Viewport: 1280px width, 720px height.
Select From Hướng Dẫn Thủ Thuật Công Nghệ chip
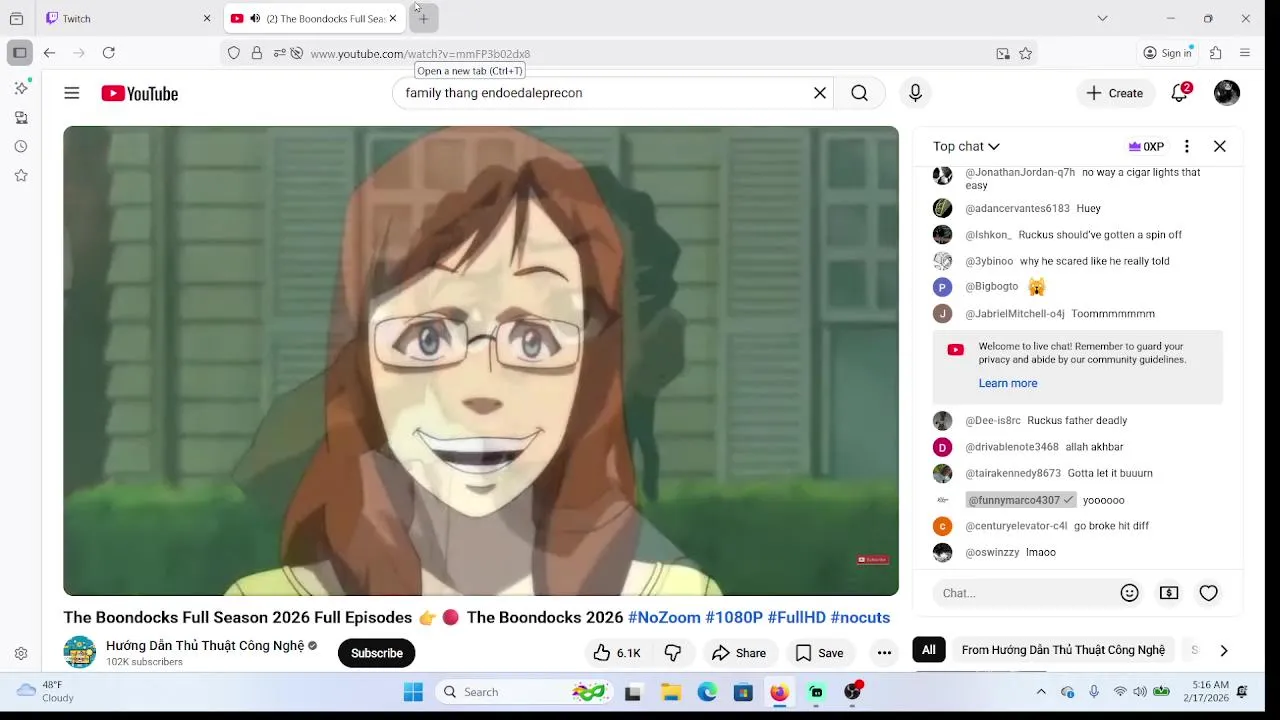[1063, 650]
